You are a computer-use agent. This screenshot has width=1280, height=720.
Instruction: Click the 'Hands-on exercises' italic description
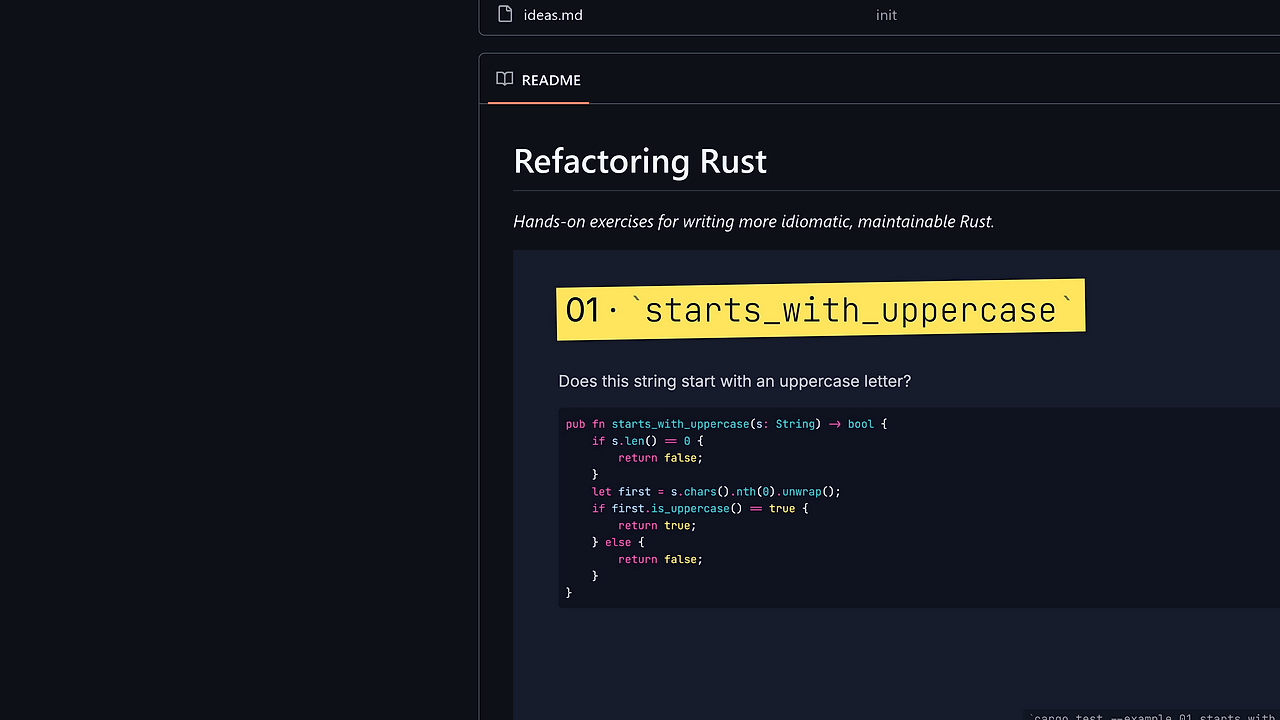tap(753, 222)
